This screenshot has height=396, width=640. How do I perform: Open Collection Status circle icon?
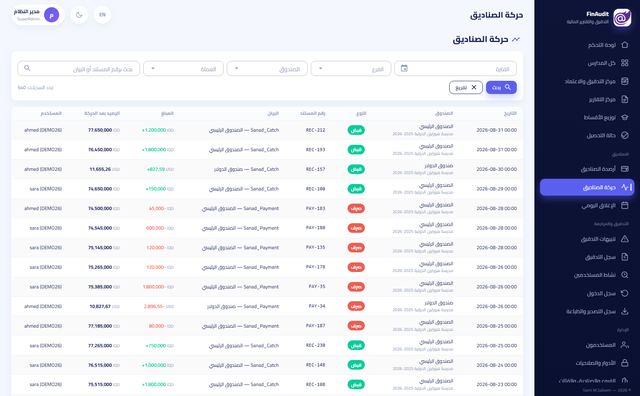[624, 135]
